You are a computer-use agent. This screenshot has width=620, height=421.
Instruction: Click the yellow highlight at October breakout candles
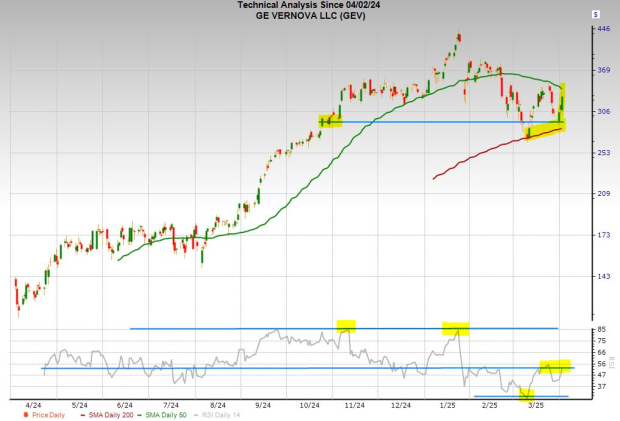[x=330, y=121]
